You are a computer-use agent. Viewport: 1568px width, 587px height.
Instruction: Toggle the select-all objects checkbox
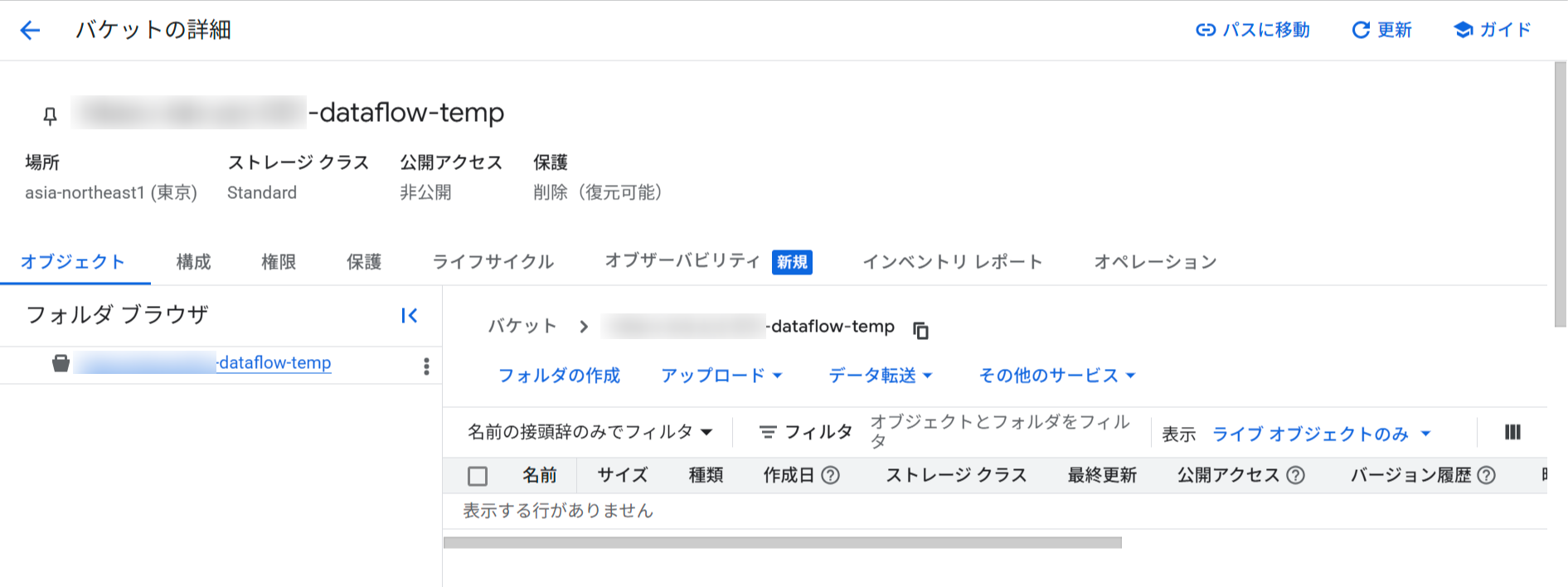(478, 476)
